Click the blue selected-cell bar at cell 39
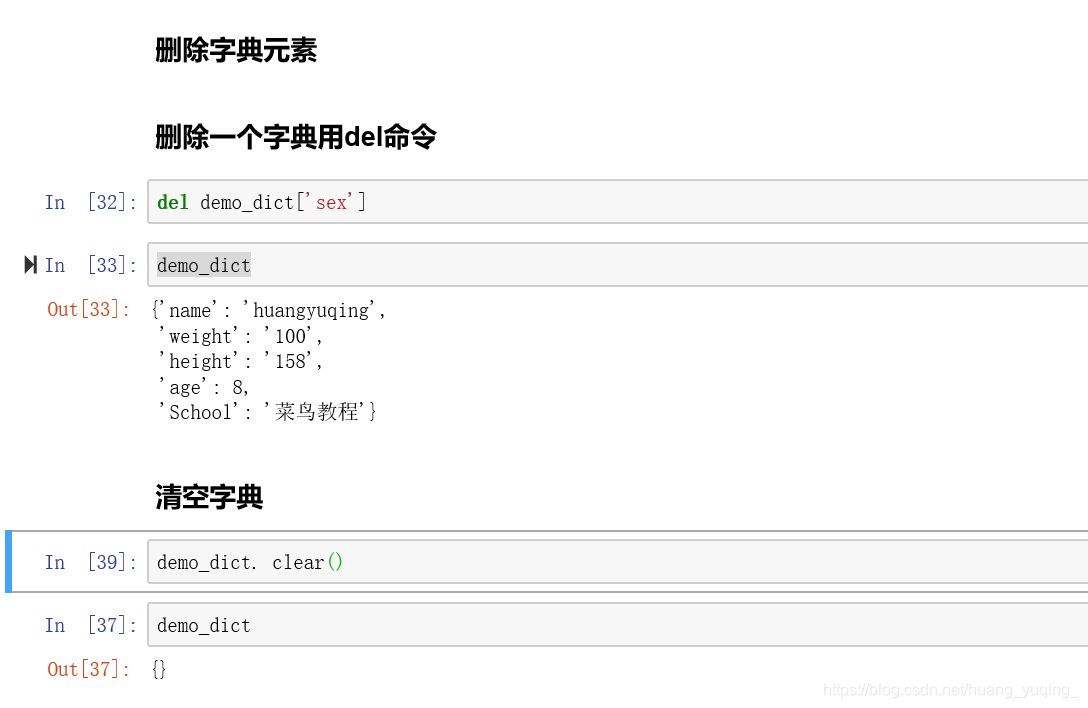Image resolution: width=1088 pixels, height=708 pixels. tap(8, 562)
